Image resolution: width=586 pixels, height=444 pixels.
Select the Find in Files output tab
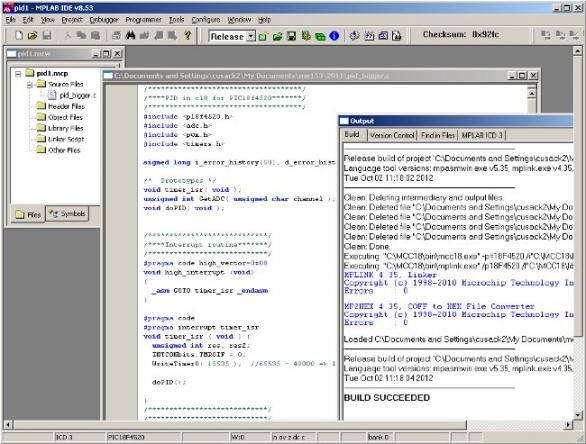(438, 135)
